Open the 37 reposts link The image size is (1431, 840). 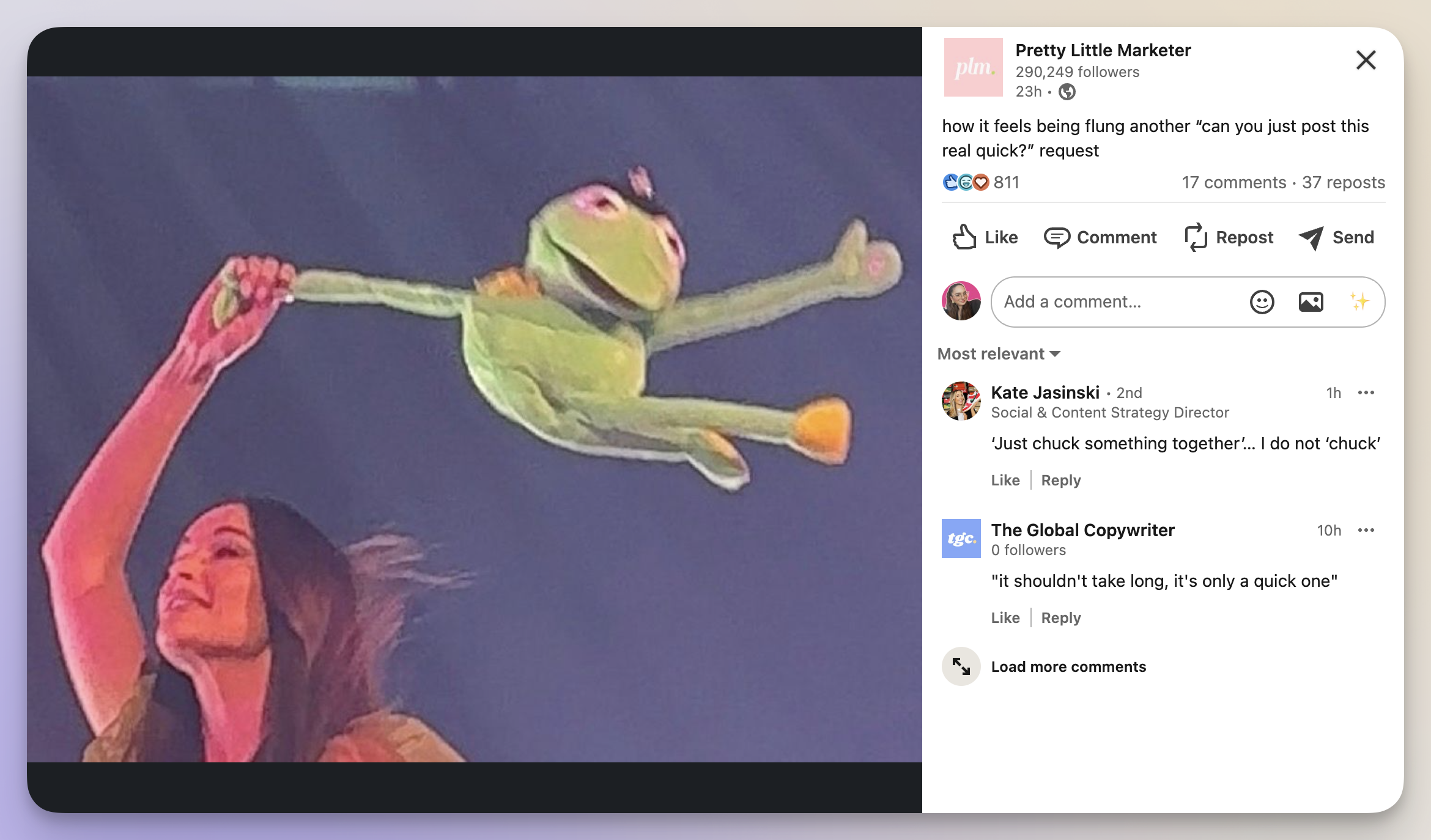click(1343, 182)
